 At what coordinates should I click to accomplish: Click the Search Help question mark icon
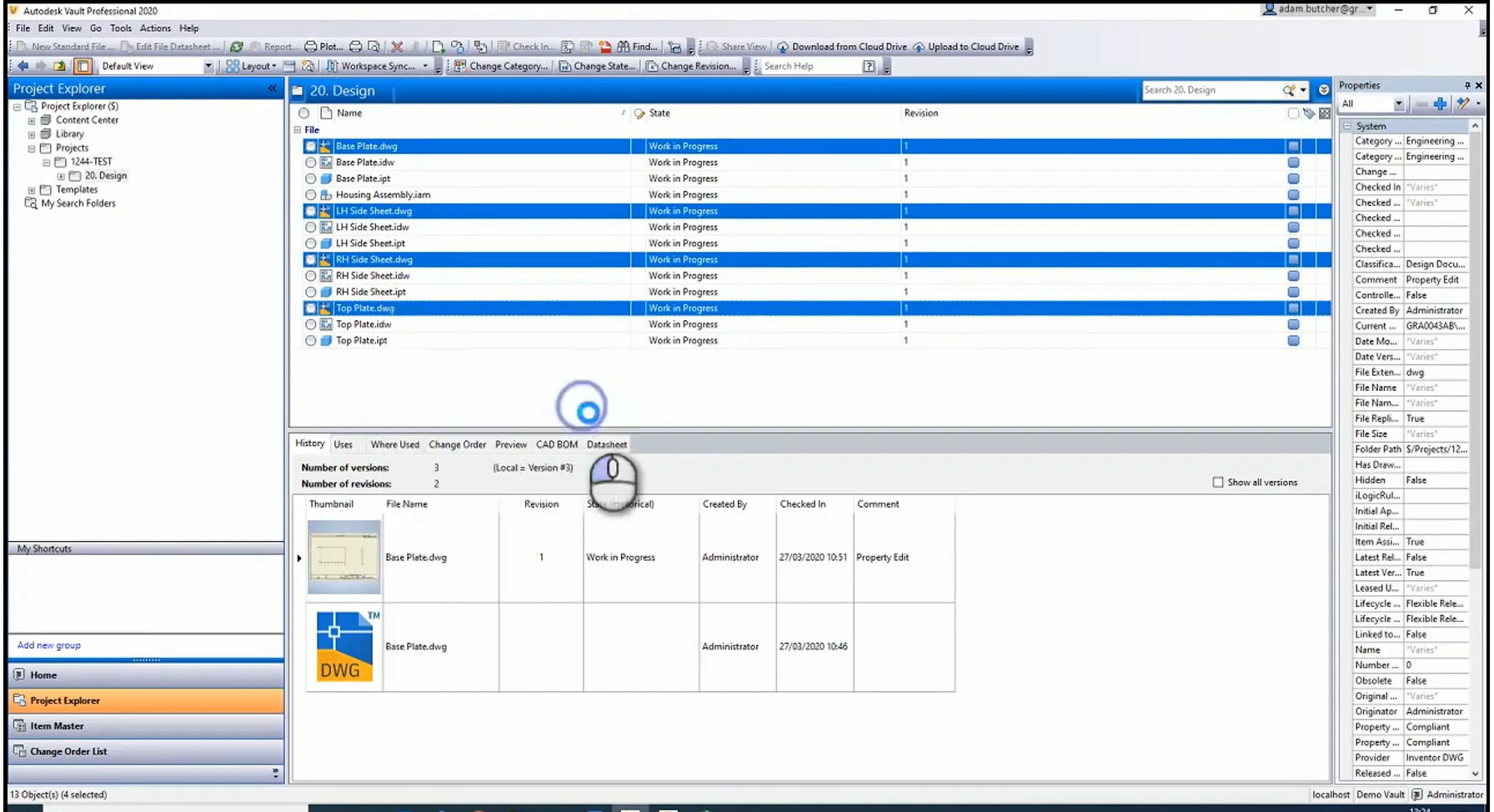click(x=869, y=66)
